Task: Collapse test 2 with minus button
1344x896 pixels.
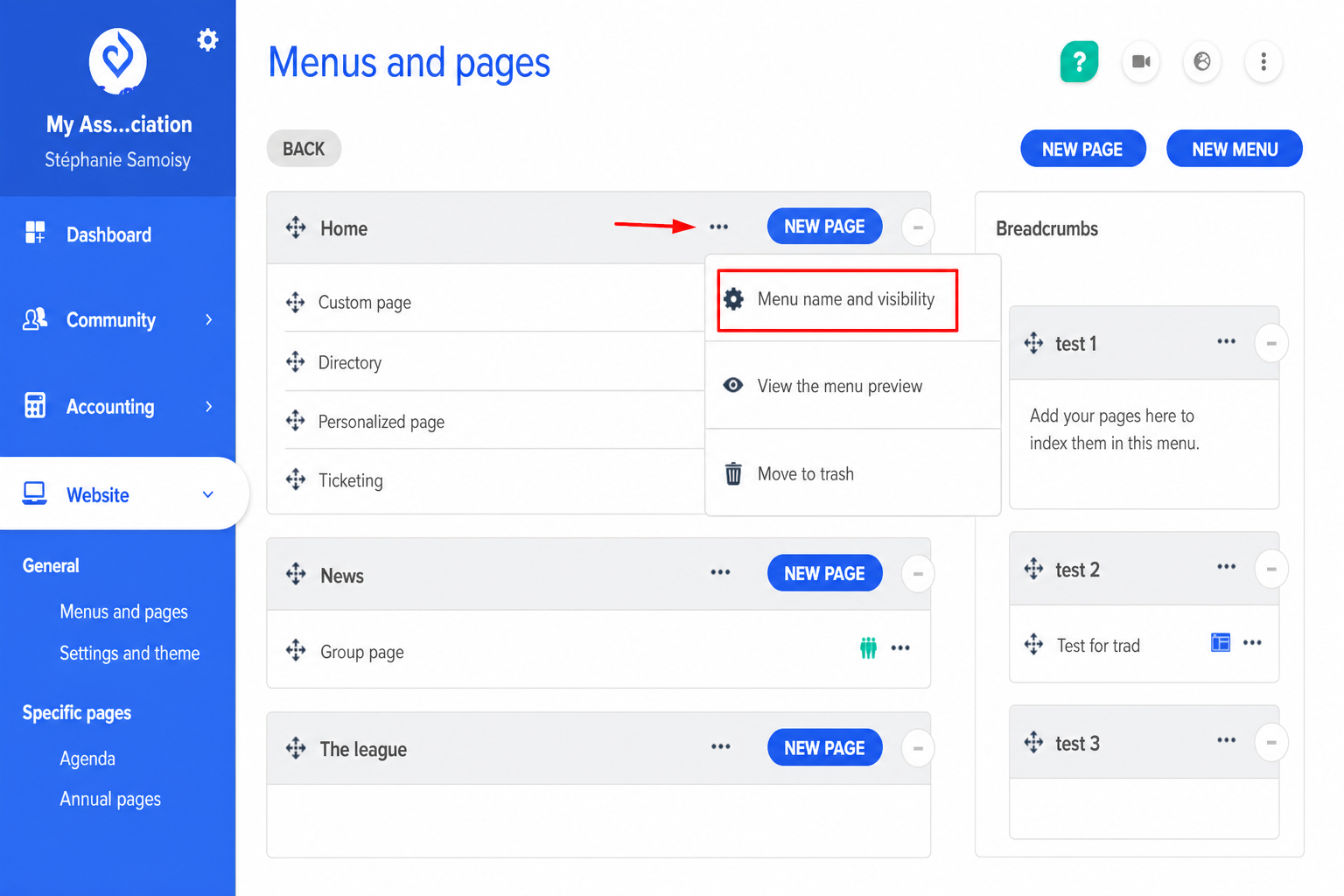Action: pos(1271,569)
